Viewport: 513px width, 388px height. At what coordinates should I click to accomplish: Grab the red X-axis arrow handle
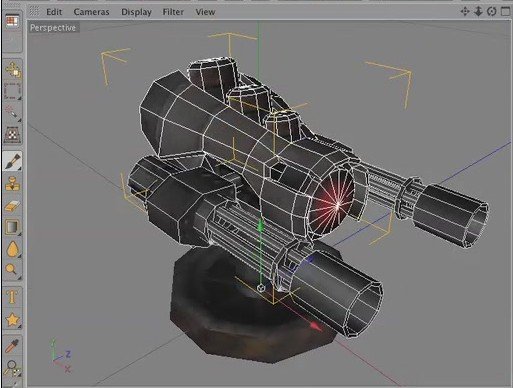tap(316, 326)
